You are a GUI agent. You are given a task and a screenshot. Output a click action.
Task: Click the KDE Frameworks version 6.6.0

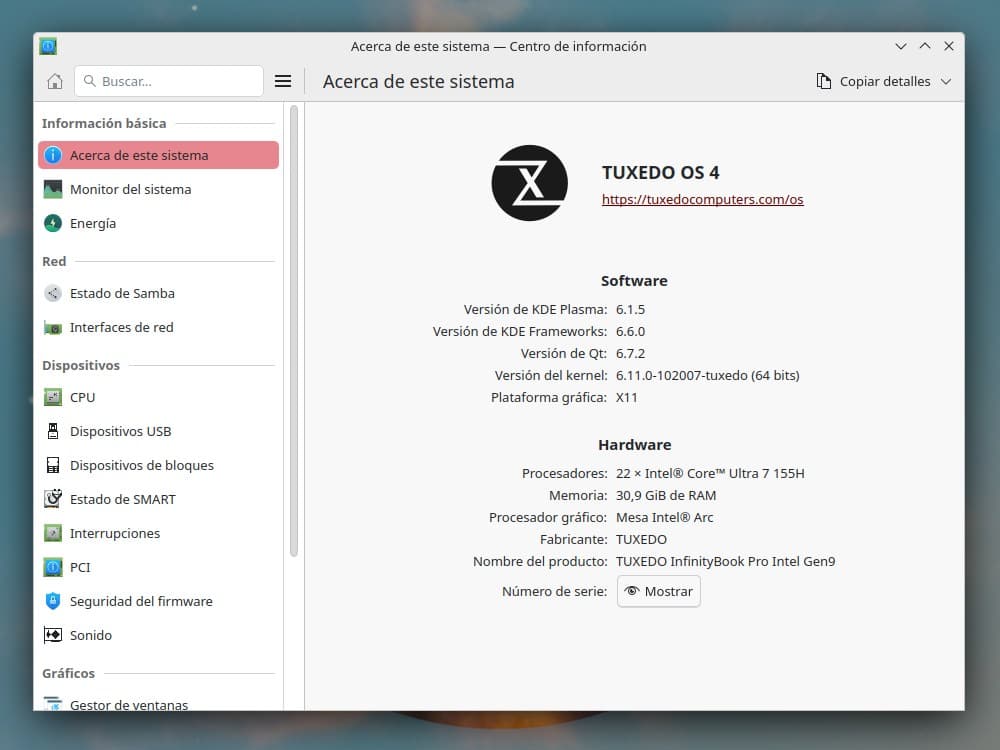point(630,332)
